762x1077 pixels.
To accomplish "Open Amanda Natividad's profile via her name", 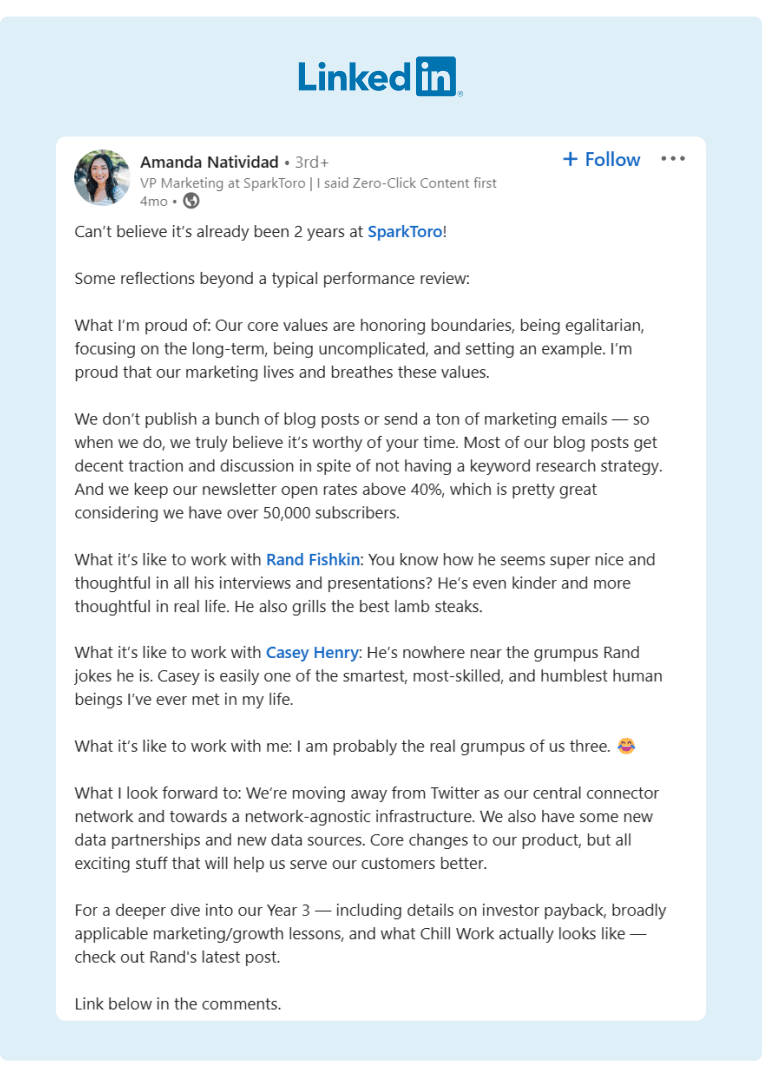I will (205, 161).
